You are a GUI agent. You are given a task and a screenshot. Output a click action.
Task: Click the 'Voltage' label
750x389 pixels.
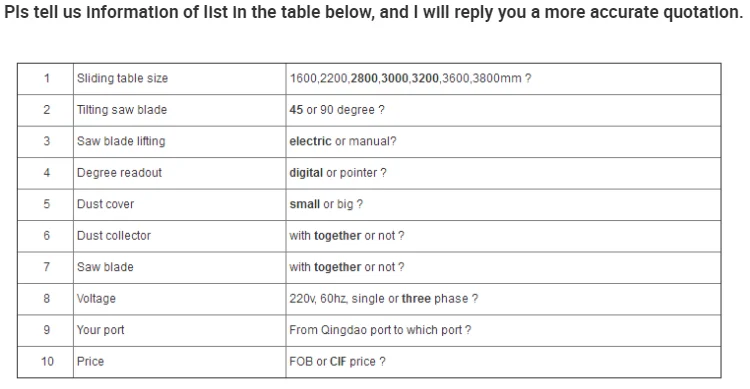point(97,299)
